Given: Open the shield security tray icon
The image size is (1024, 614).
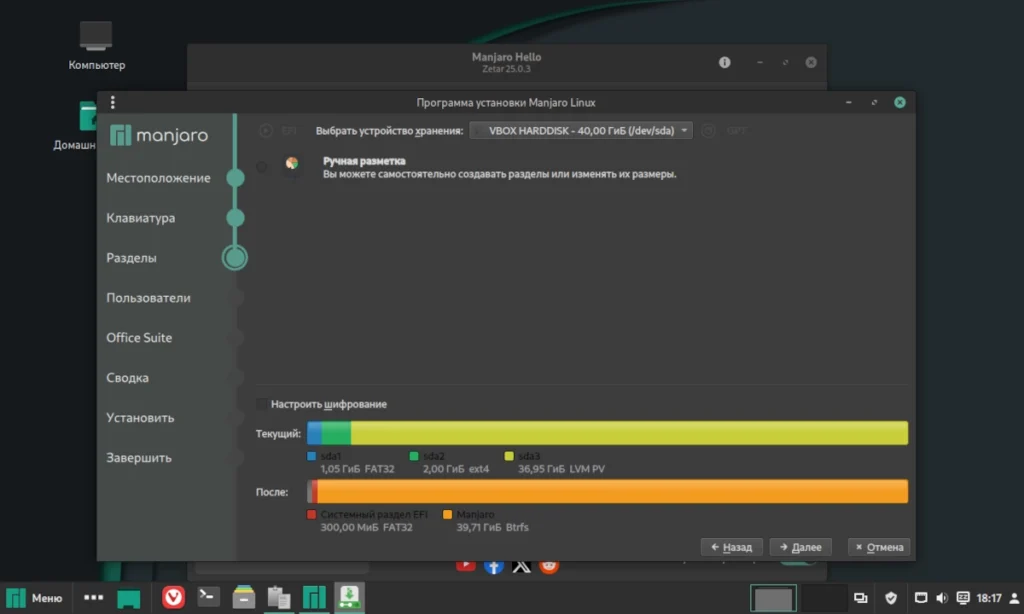Looking at the screenshot, I should point(891,598).
